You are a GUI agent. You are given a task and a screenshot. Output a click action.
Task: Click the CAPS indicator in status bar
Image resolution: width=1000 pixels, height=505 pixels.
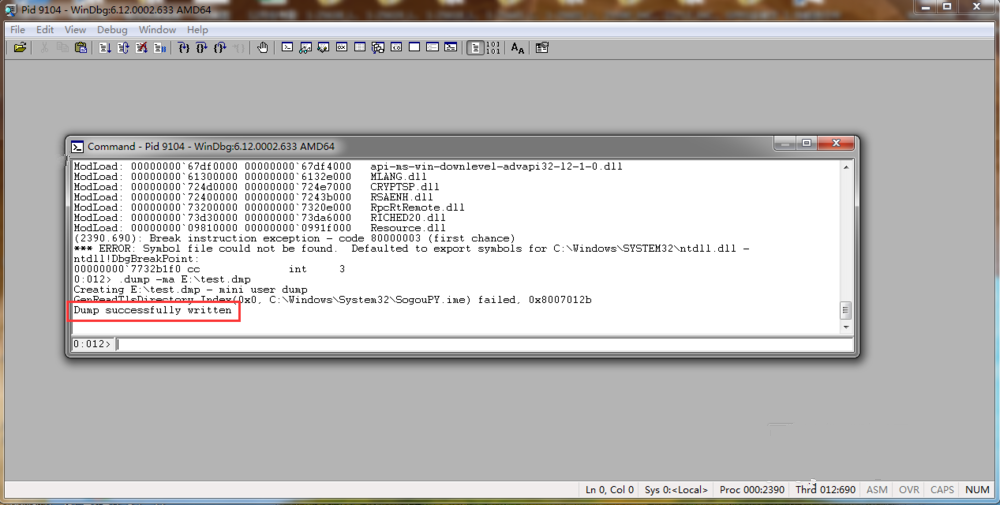pos(942,490)
